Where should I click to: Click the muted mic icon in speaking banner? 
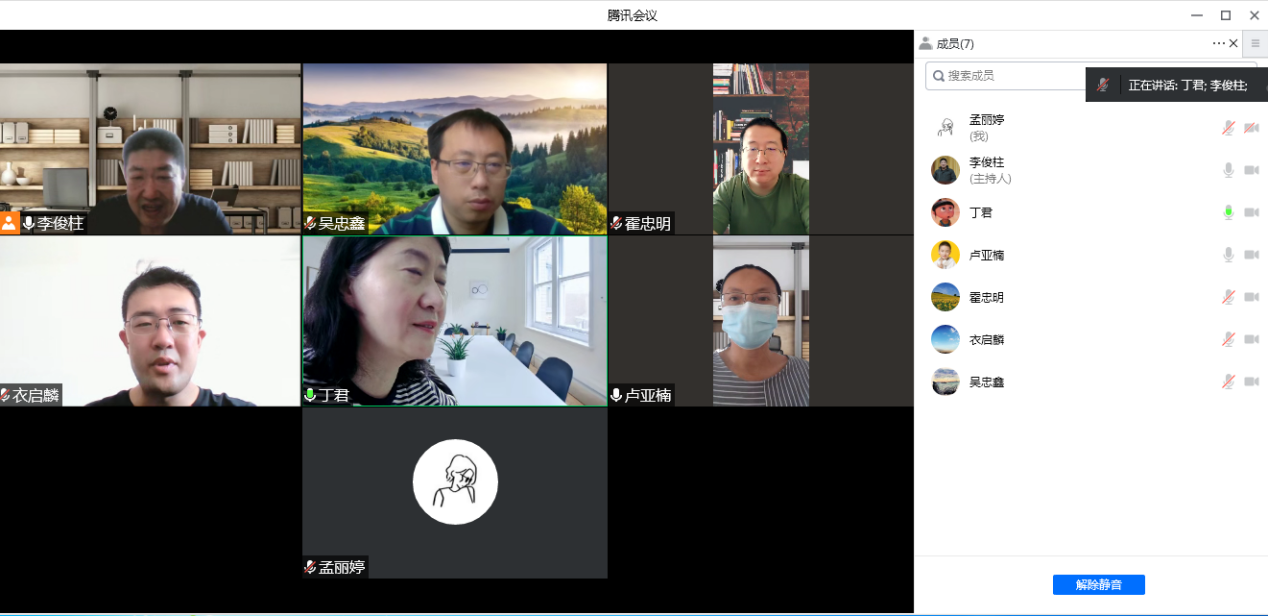coord(1103,85)
